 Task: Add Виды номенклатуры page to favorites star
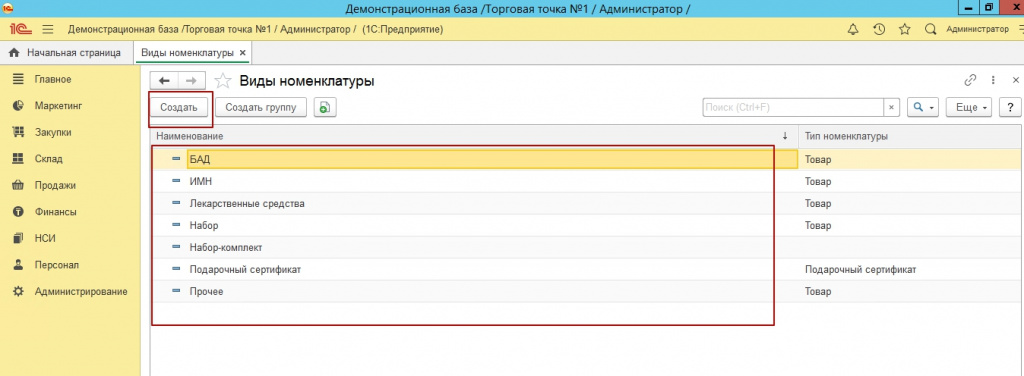click(x=223, y=81)
